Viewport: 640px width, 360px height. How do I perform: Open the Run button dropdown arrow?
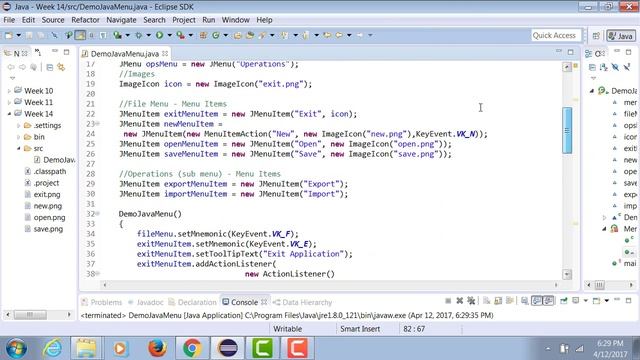click(x=169, y=36)
